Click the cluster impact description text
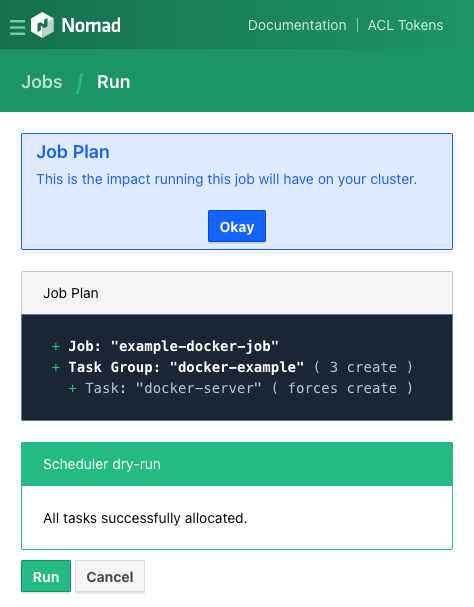 click(227, 179)
